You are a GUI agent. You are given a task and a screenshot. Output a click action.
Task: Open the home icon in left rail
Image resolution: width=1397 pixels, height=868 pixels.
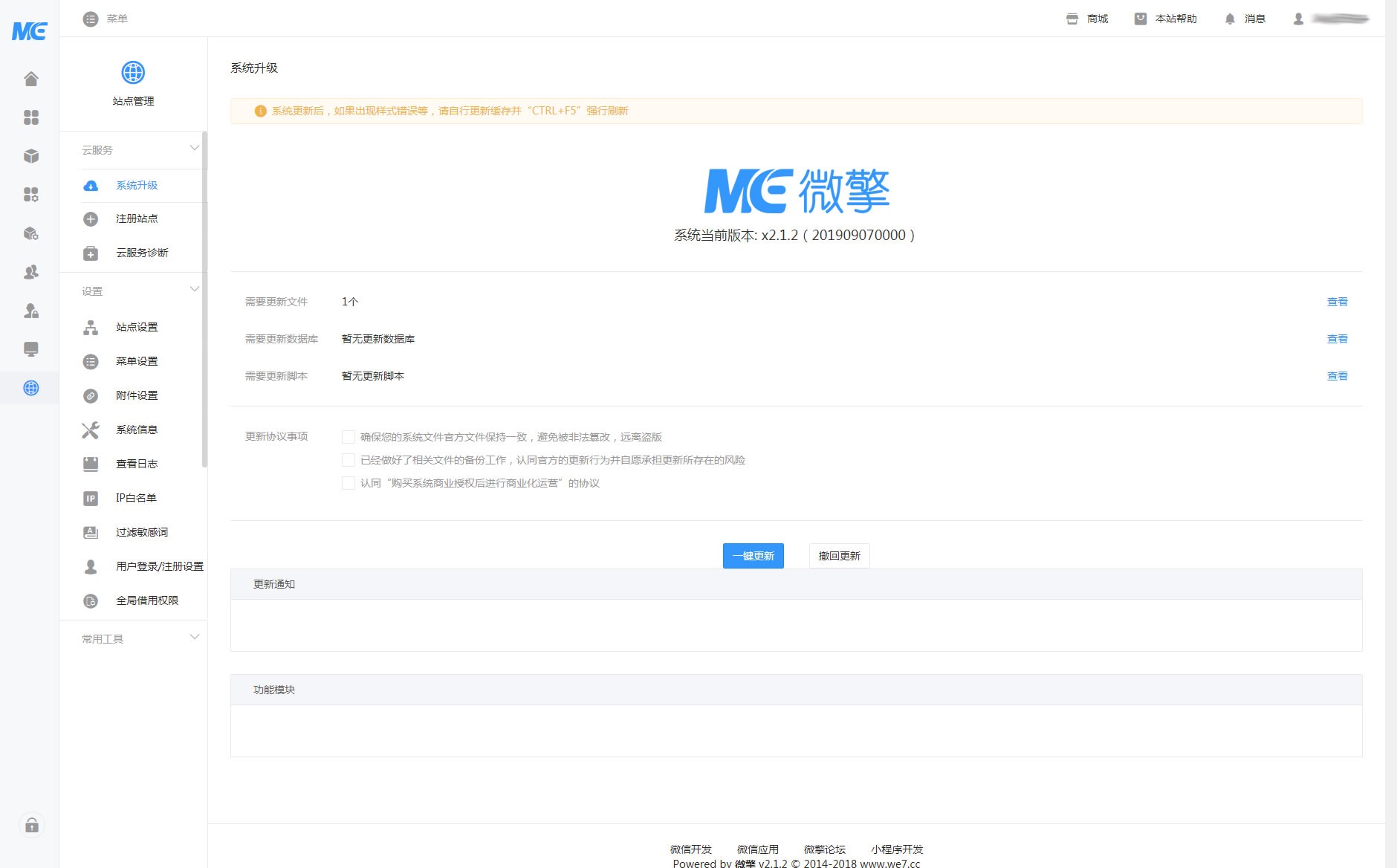[30, 79]
